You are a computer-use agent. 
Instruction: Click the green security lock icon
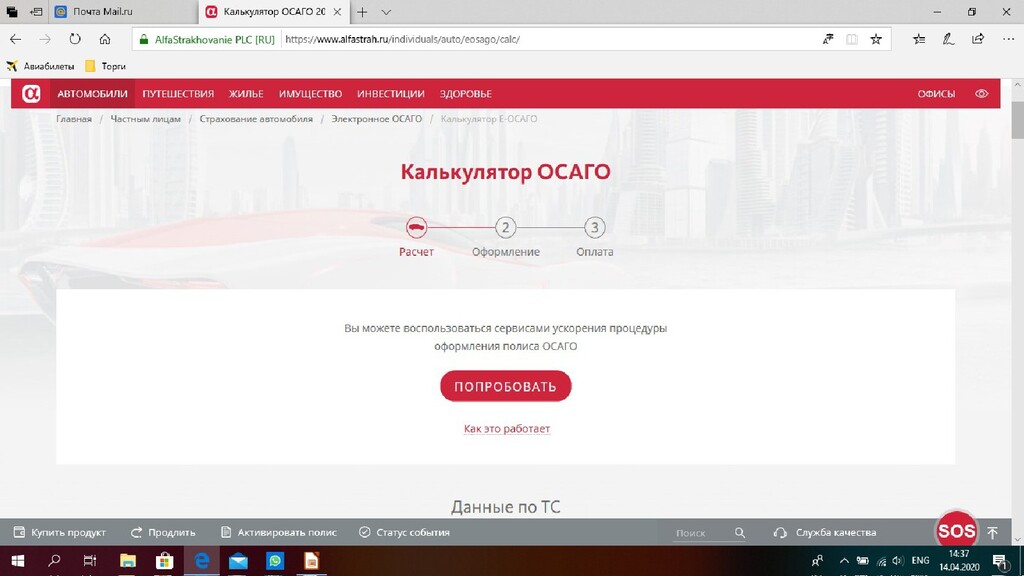click(x=144, y=39)
